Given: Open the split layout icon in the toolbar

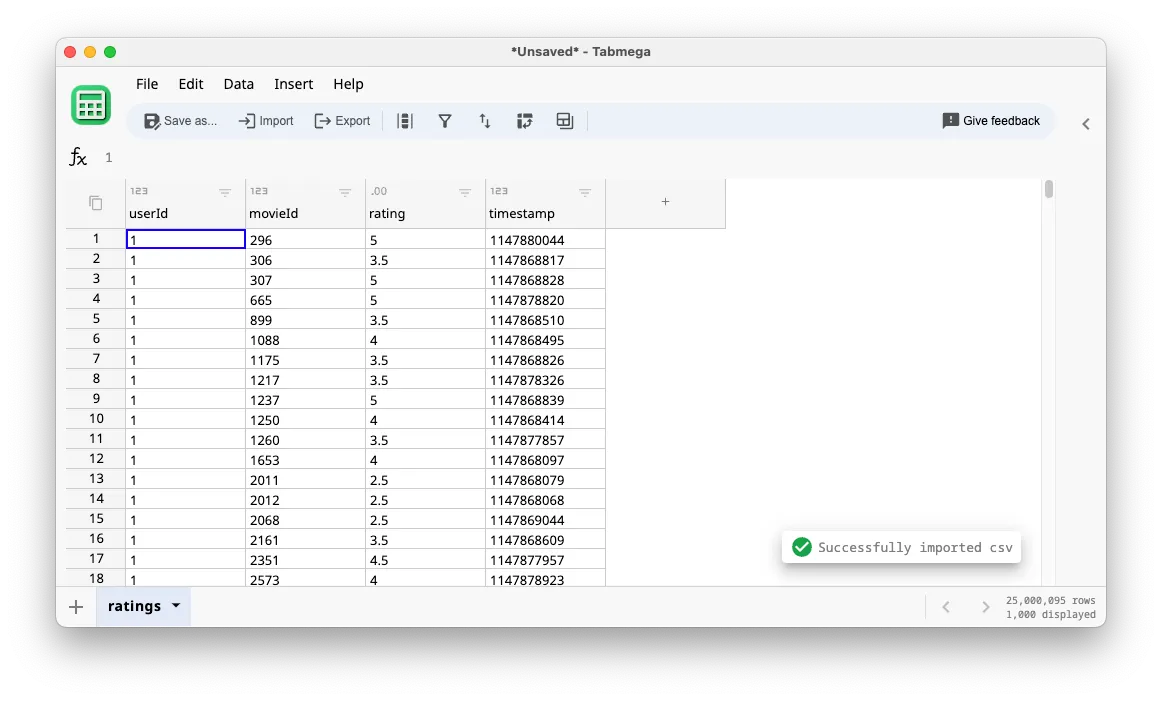Looking at the screenshot, I should 564,120.
